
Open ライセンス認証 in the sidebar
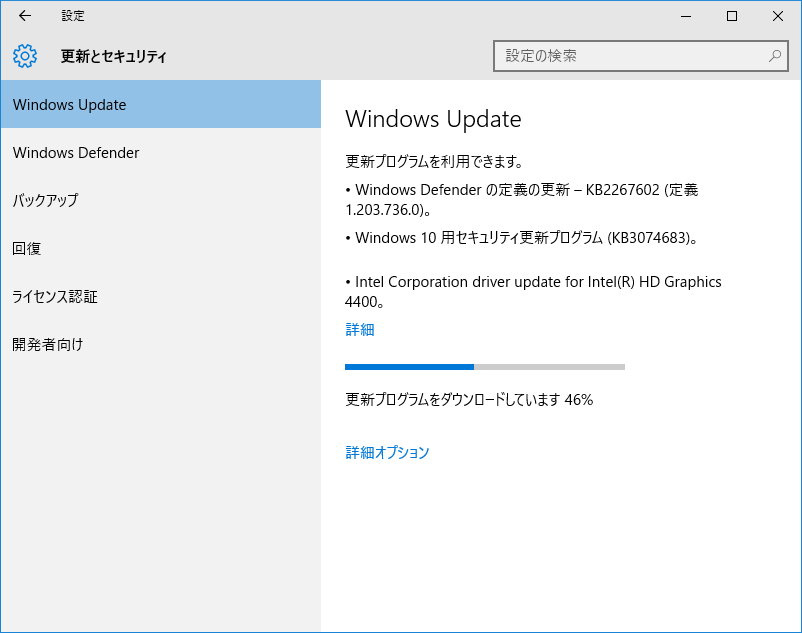[161, 297]
